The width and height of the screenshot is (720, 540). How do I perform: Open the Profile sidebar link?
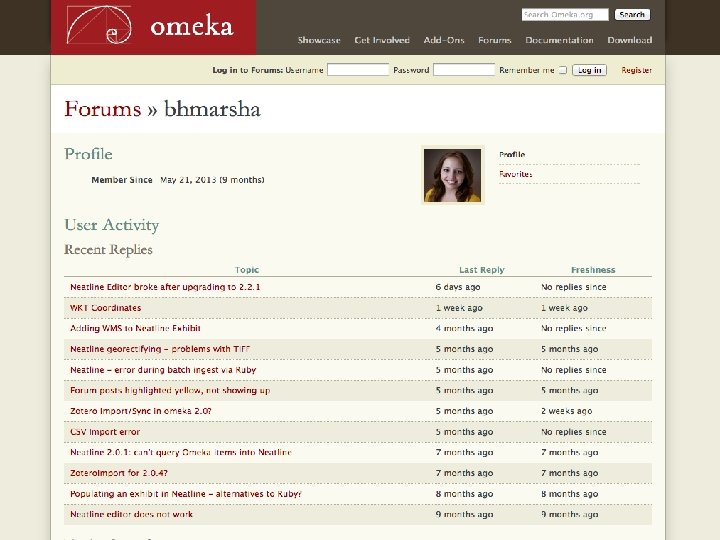(x=512, y=154)
